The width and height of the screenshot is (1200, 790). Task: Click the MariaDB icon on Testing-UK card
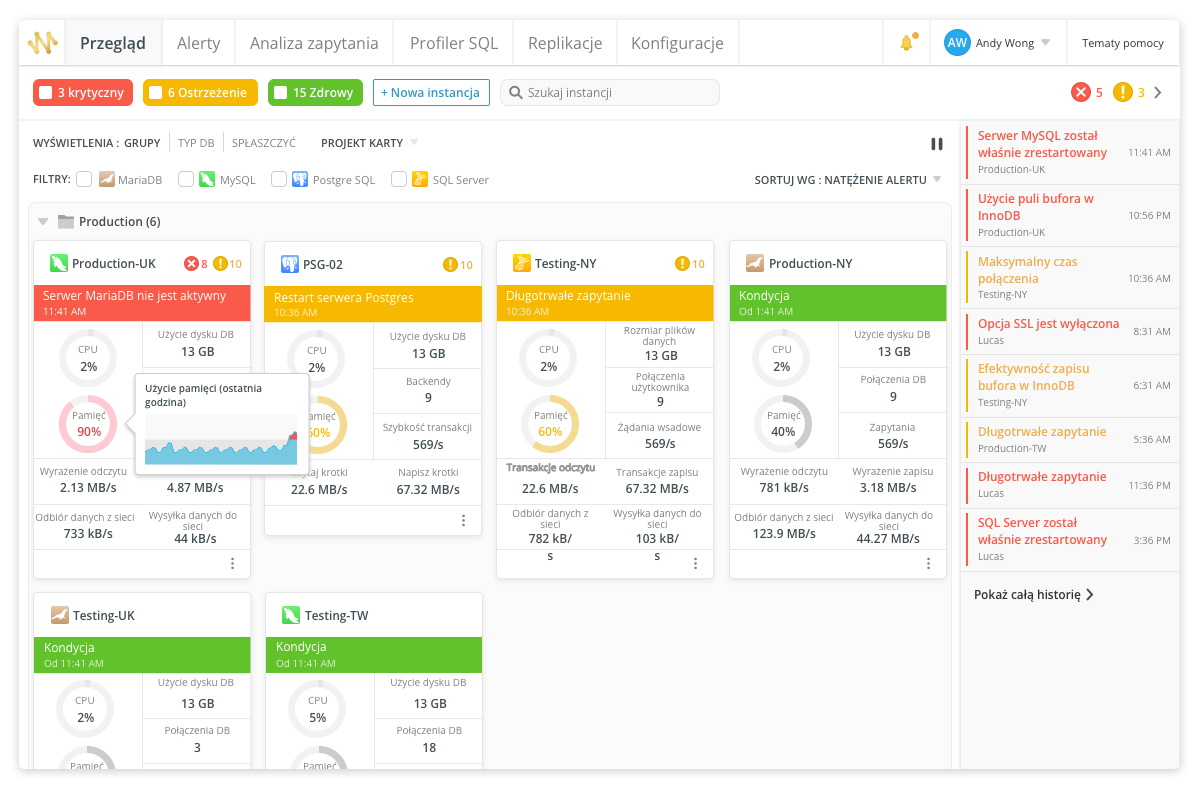pos(59,615)
